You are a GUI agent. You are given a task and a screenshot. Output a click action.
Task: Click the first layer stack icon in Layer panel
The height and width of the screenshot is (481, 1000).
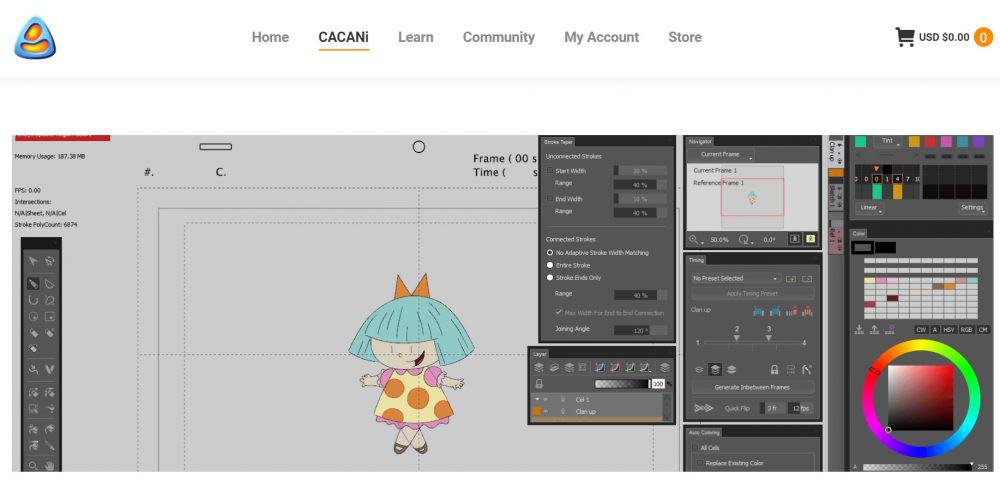pyautogui.click(x=539, y=367)
